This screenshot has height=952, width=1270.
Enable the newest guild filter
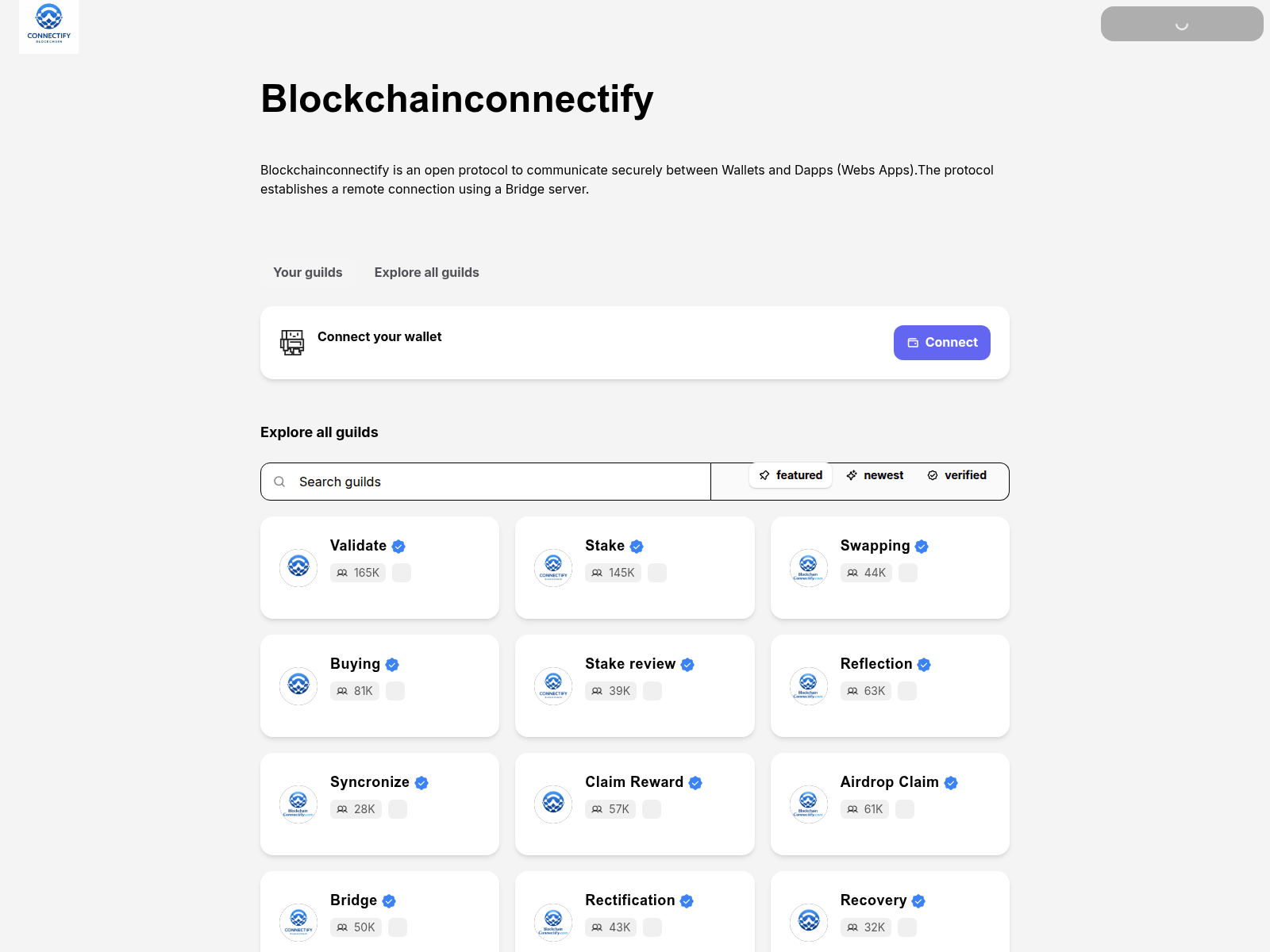click(874, 475)
